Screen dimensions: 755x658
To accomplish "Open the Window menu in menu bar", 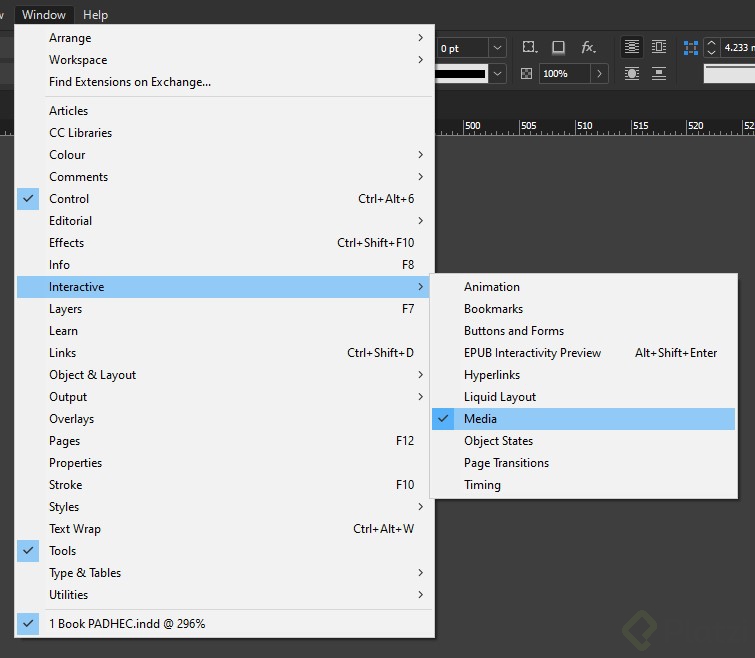I will click(x=44, y=15).
